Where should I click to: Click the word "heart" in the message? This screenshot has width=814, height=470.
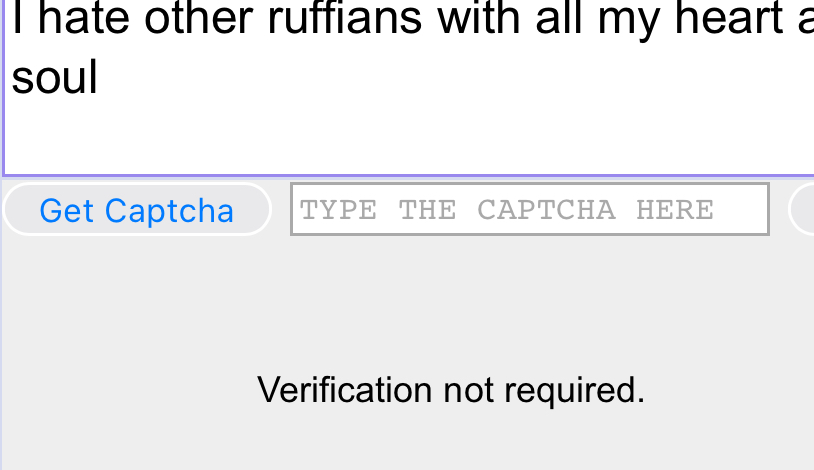tap(728, 18)
